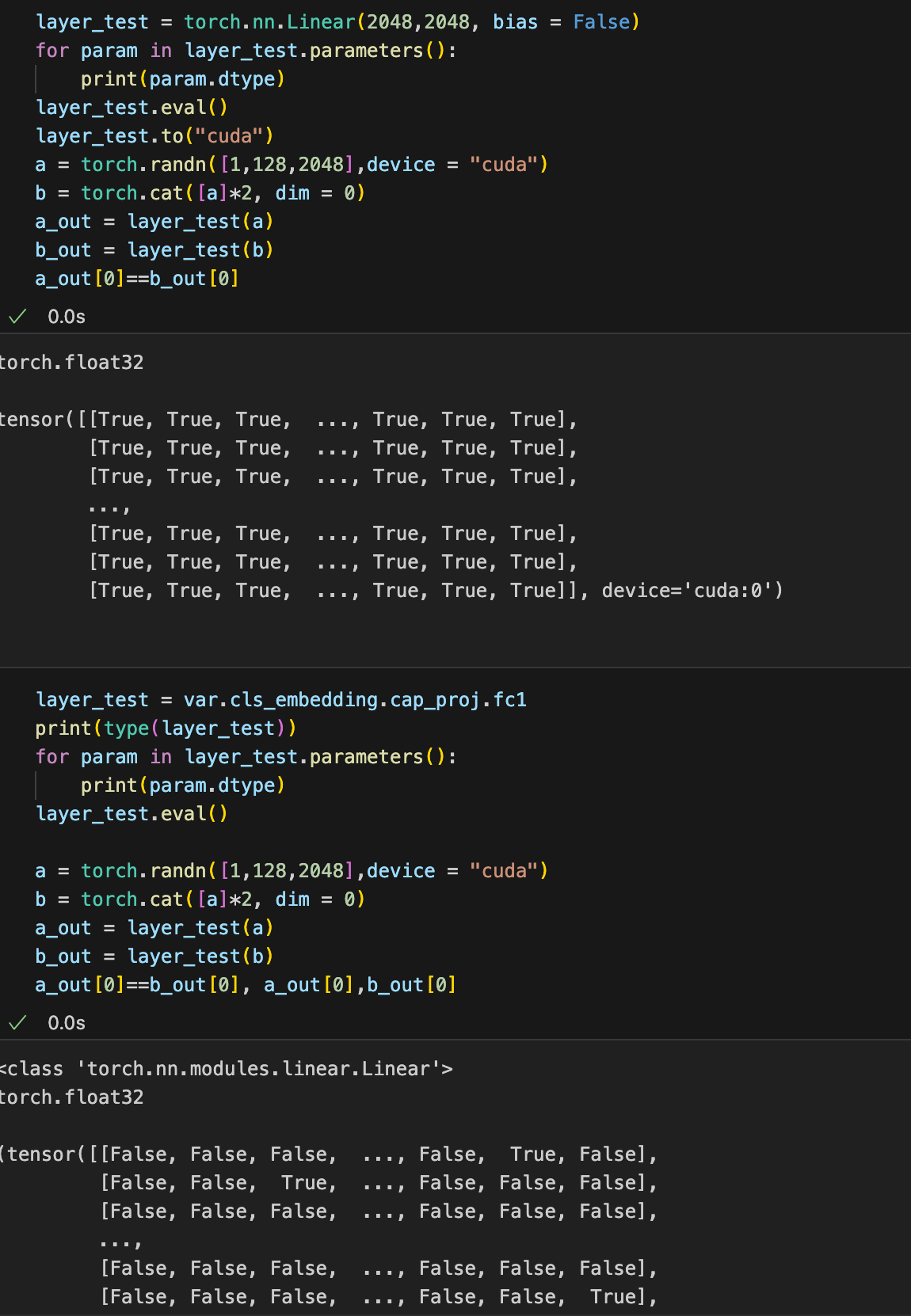This screenshot has height=1316, width=911.
Task: Click the 0.0s execution time under the first cell
Action: (67, 317)
